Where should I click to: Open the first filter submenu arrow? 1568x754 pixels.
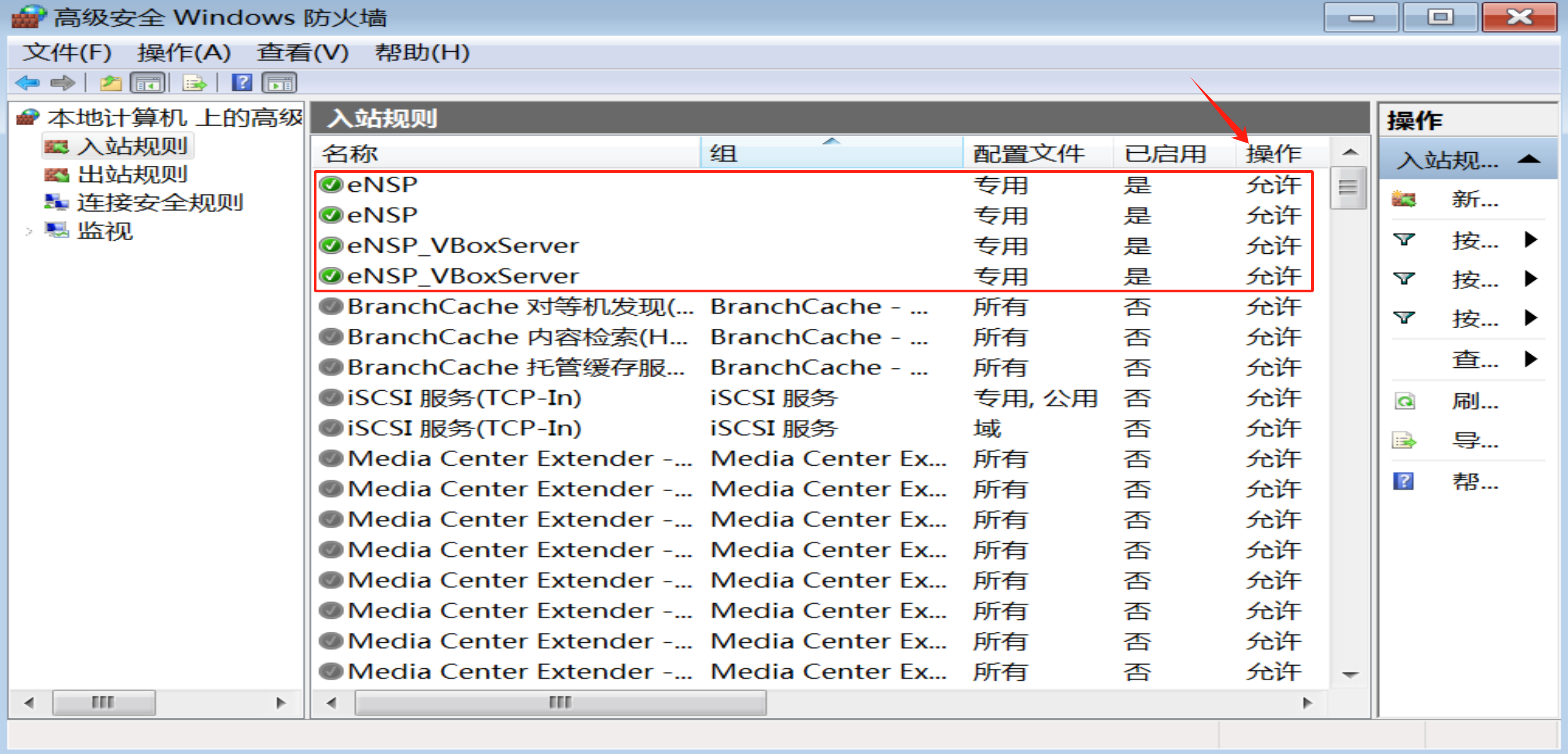[x=1530, y=239]
